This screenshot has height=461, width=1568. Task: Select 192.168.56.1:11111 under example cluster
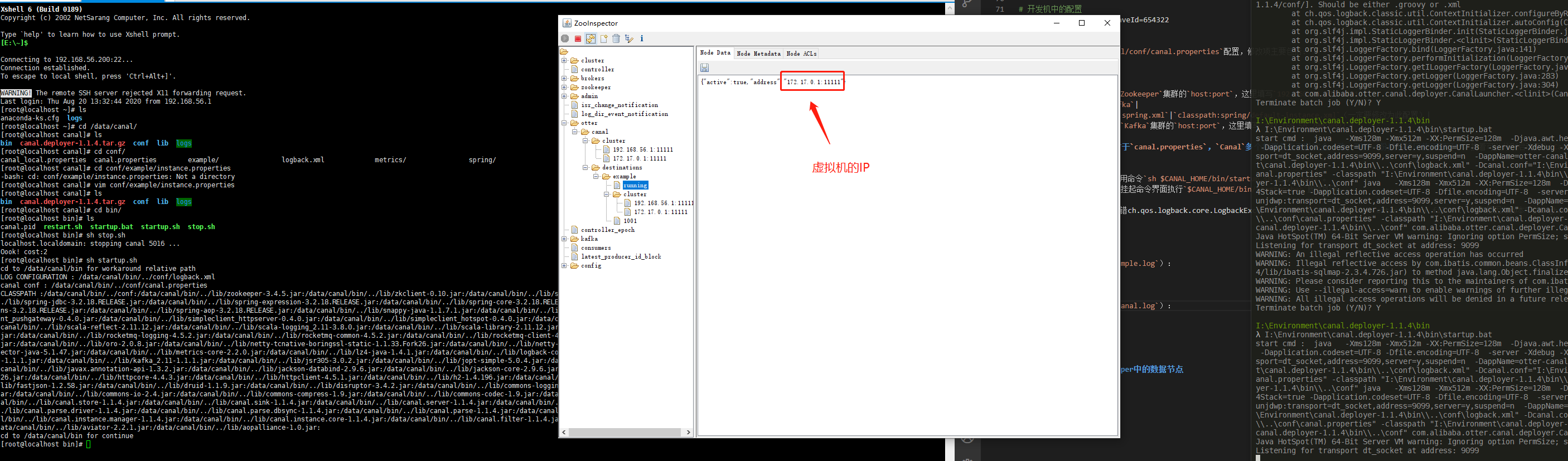[664, 203]
